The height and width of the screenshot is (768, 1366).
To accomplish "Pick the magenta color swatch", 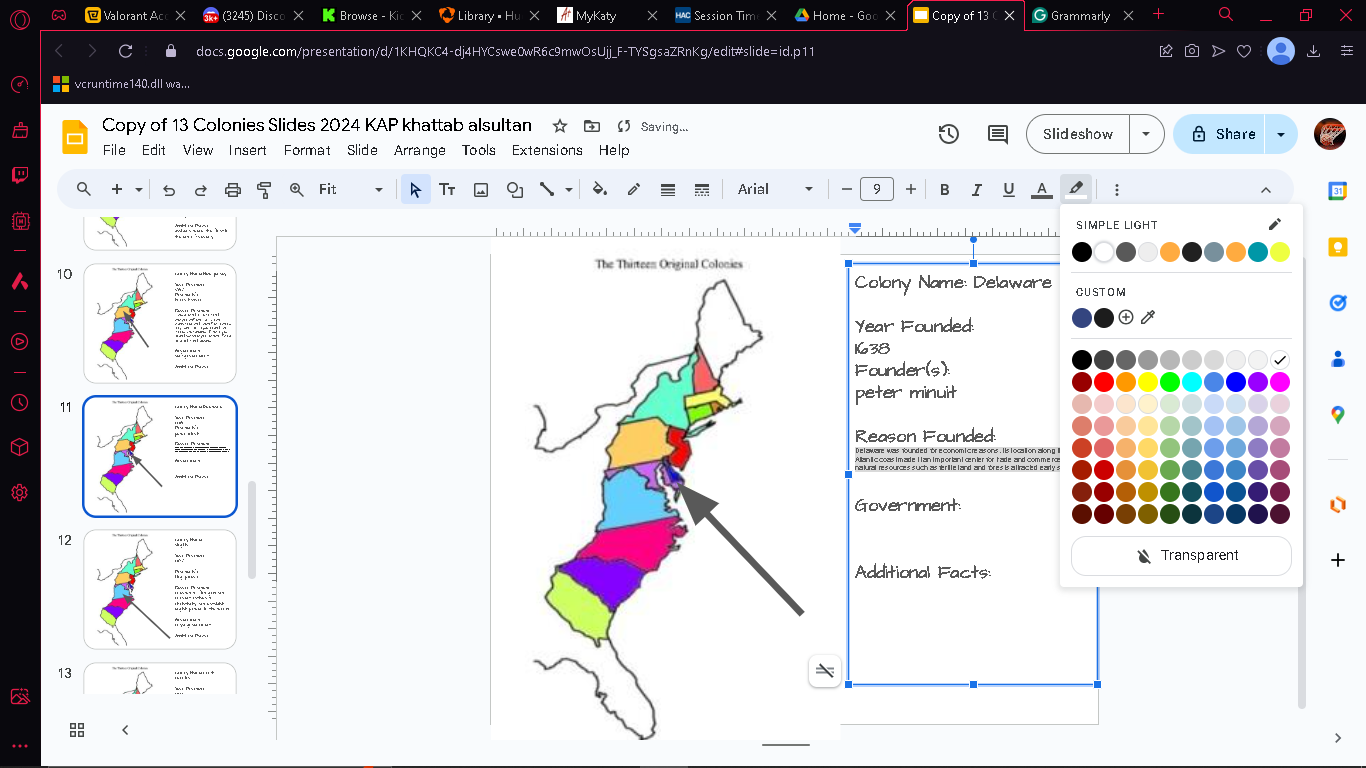I will tap(1280, 382).
